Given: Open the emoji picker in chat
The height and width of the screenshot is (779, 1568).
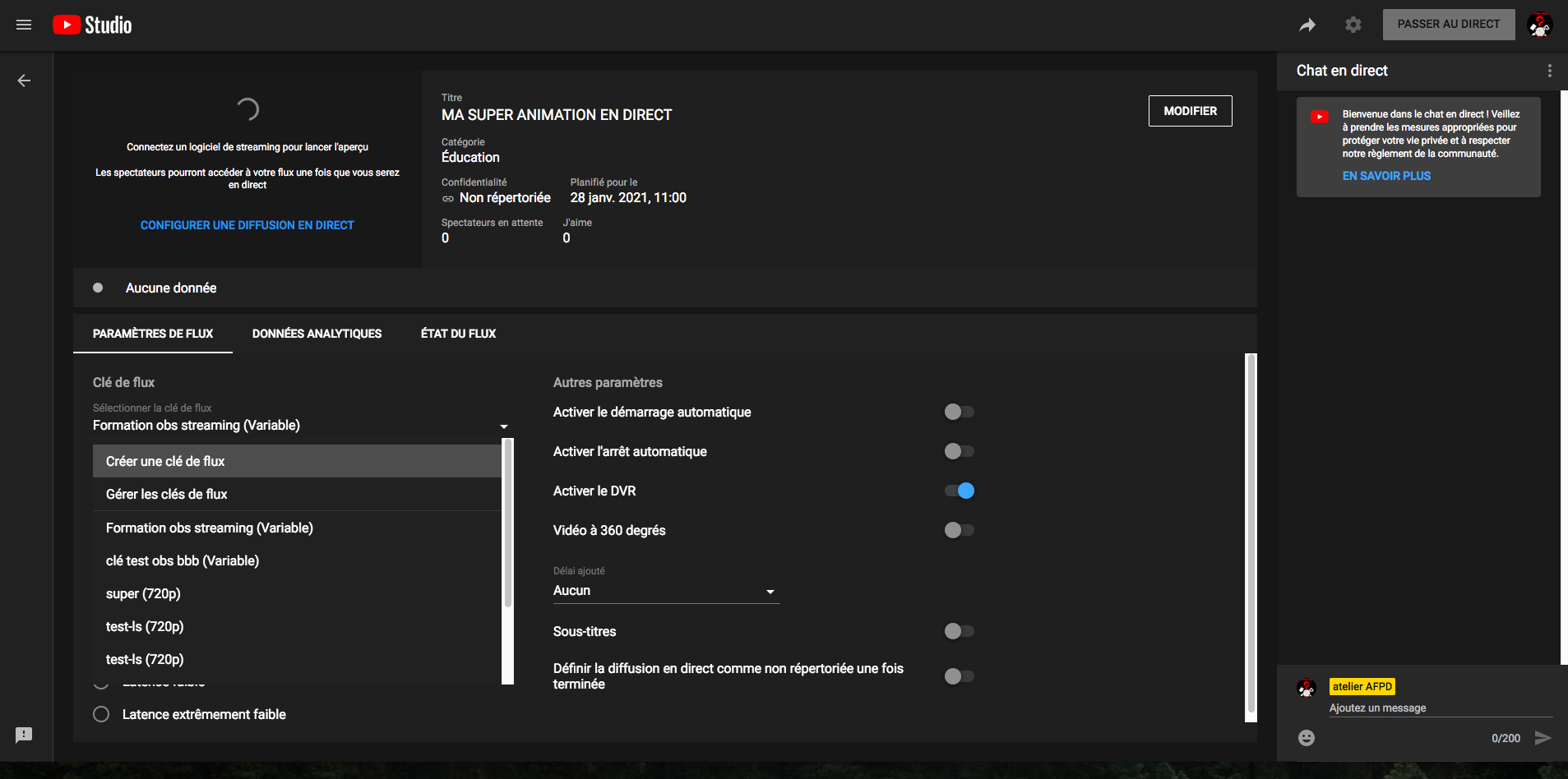Looking at the screenshot, I should (1306, 738).
